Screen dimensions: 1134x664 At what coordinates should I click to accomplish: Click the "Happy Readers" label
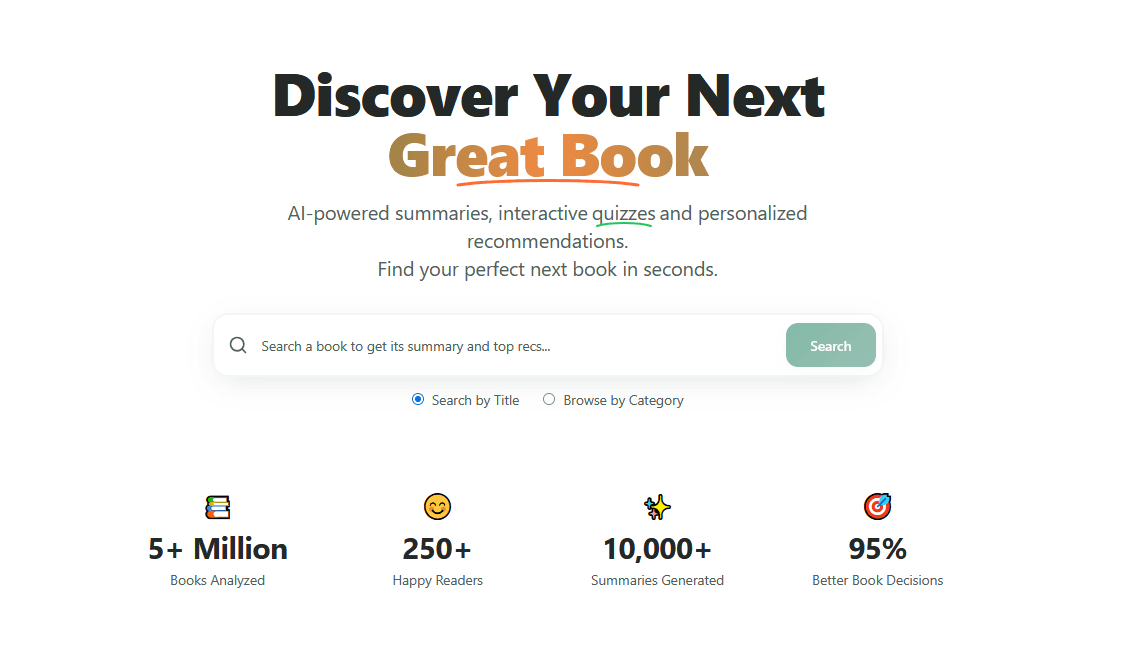pos(437,580)
